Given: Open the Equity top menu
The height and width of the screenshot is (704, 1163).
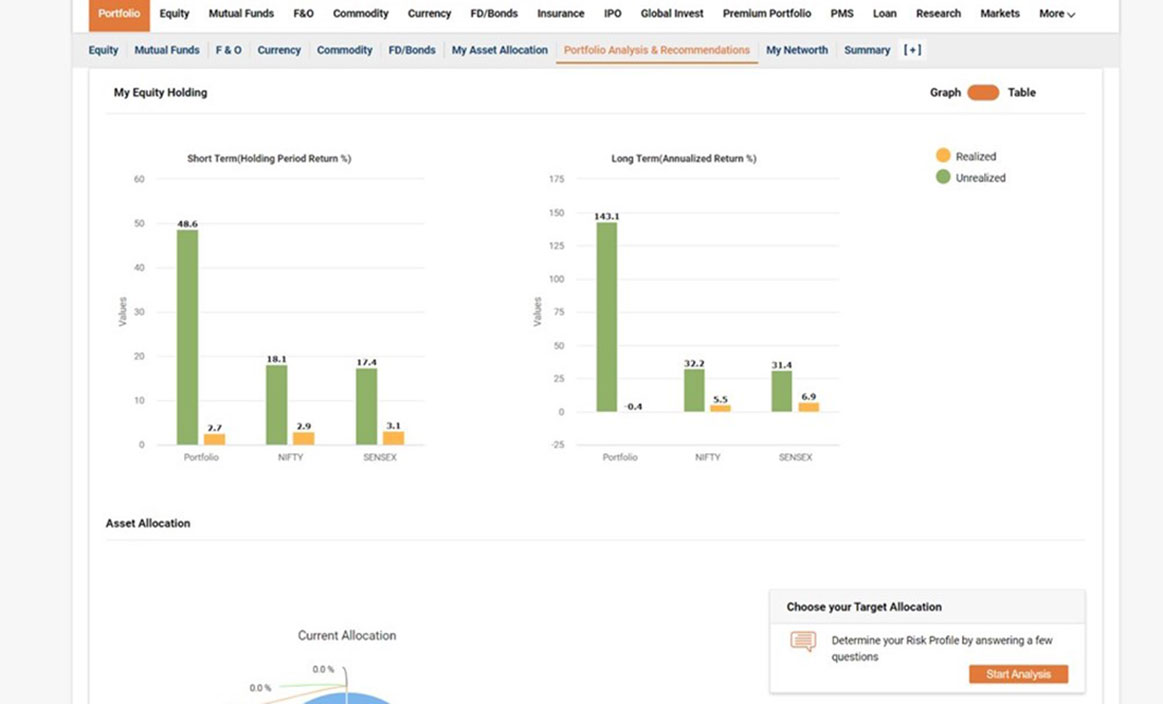Looking at the screenshot, I should coord(174,13).
